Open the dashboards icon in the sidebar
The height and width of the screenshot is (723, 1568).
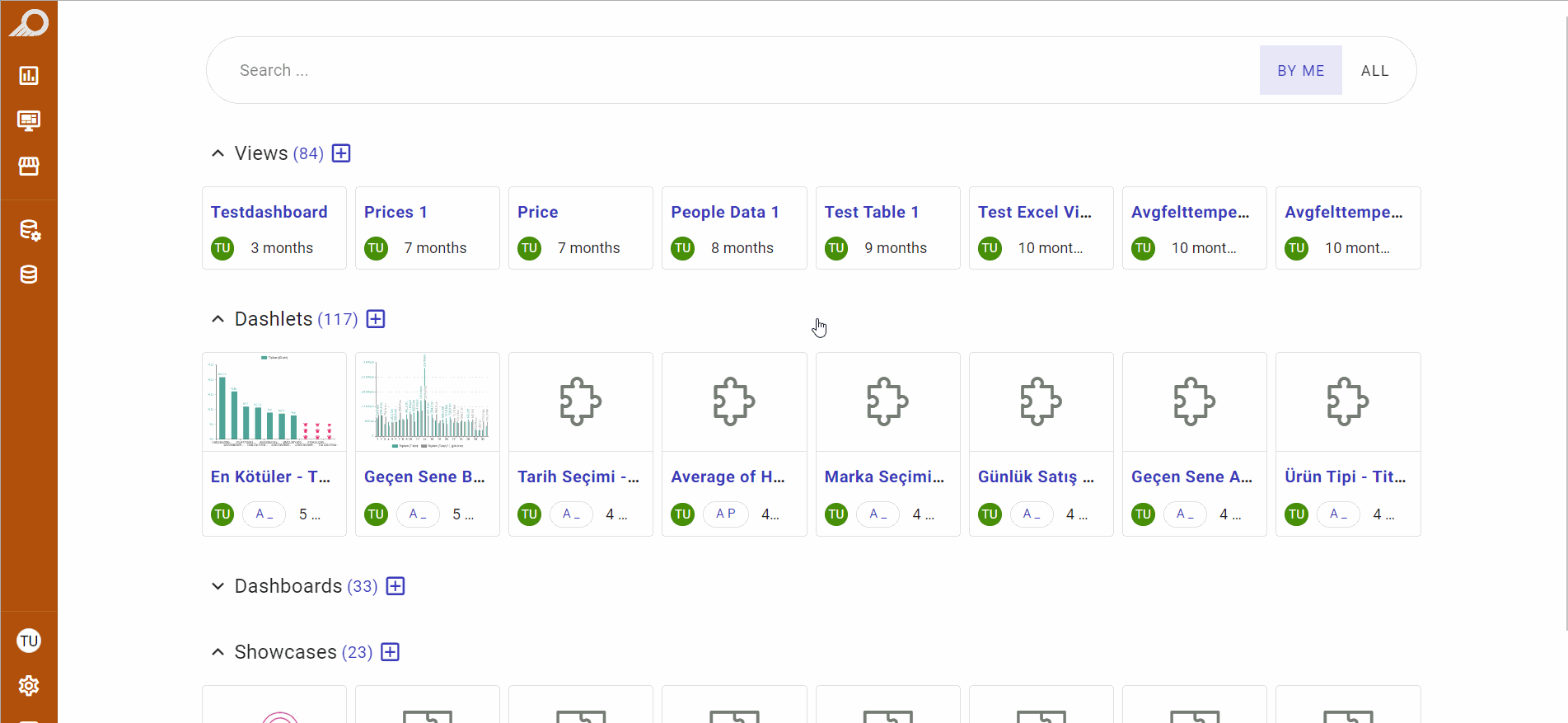tap(29, 76)
